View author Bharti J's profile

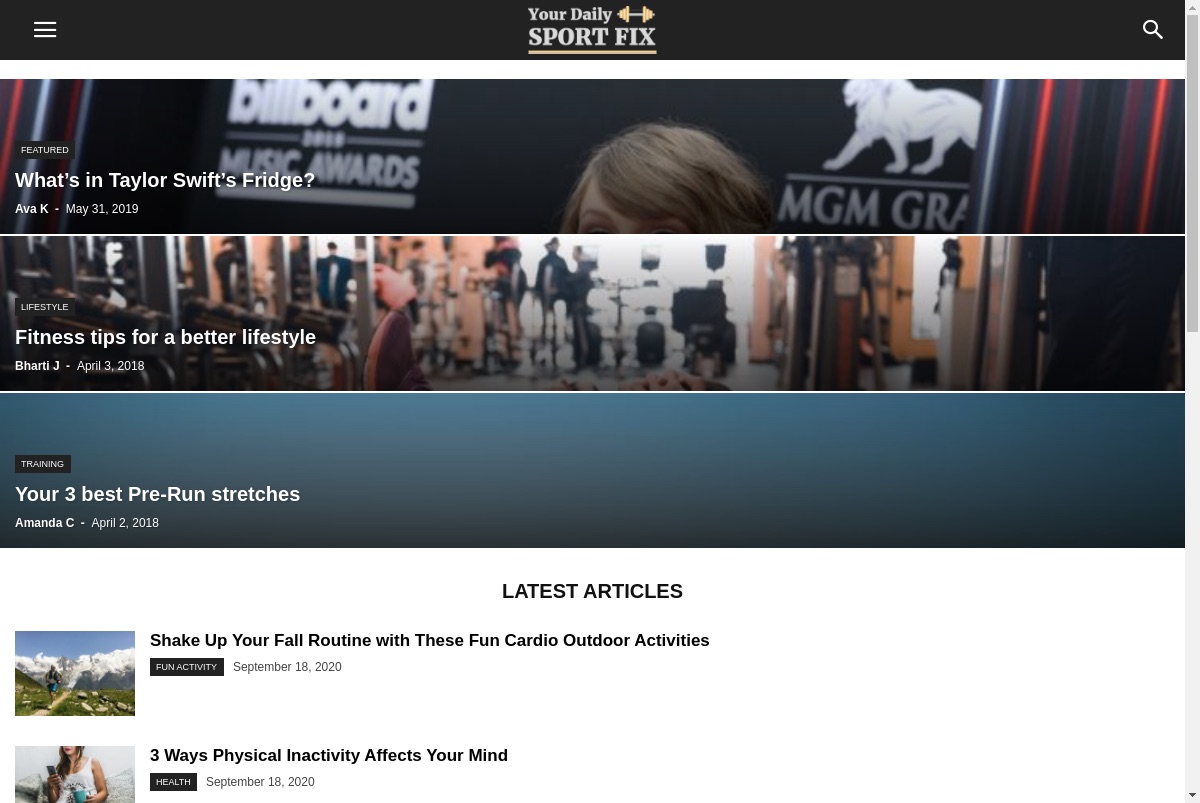tap(37, 366)
